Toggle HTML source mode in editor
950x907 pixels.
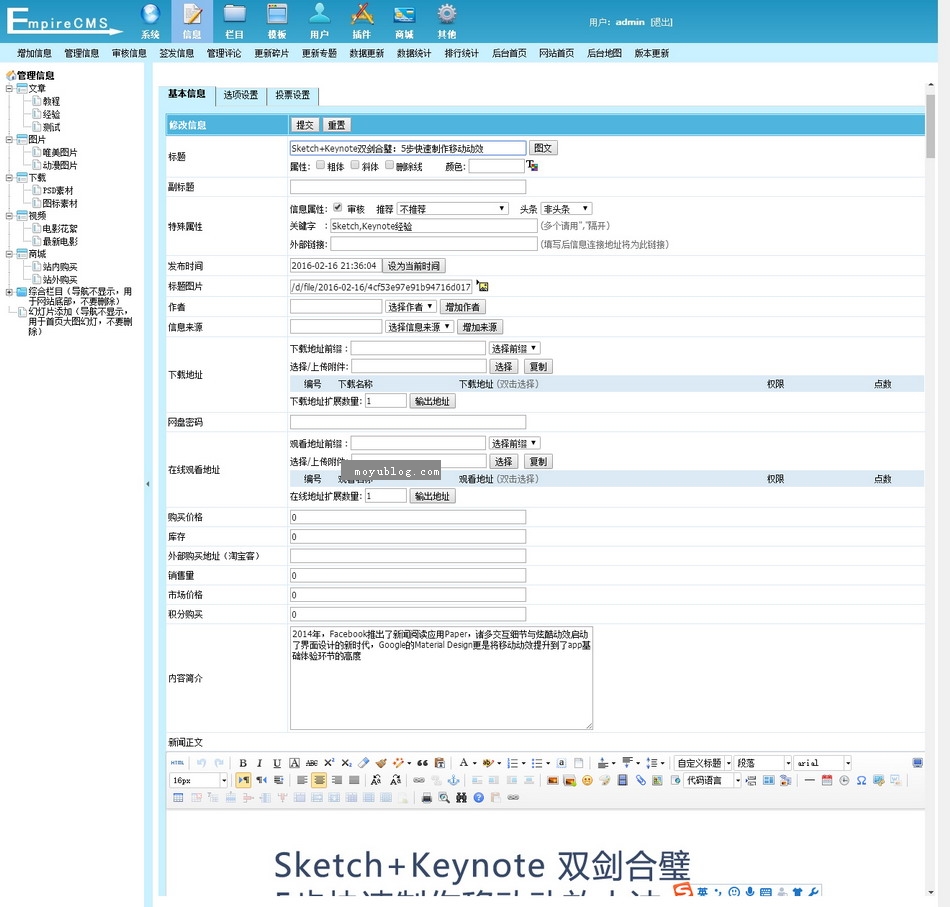[x=177, y=763]
